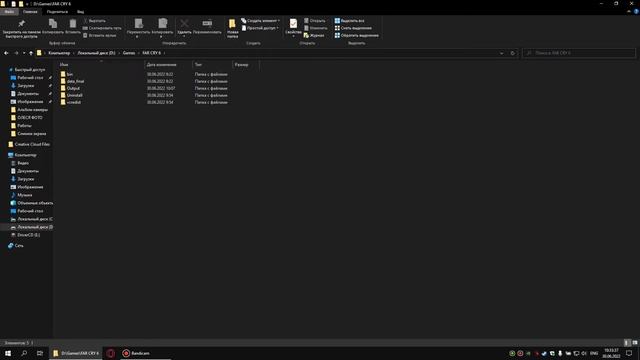Open taskbar search magnifier

coord(24,353)
